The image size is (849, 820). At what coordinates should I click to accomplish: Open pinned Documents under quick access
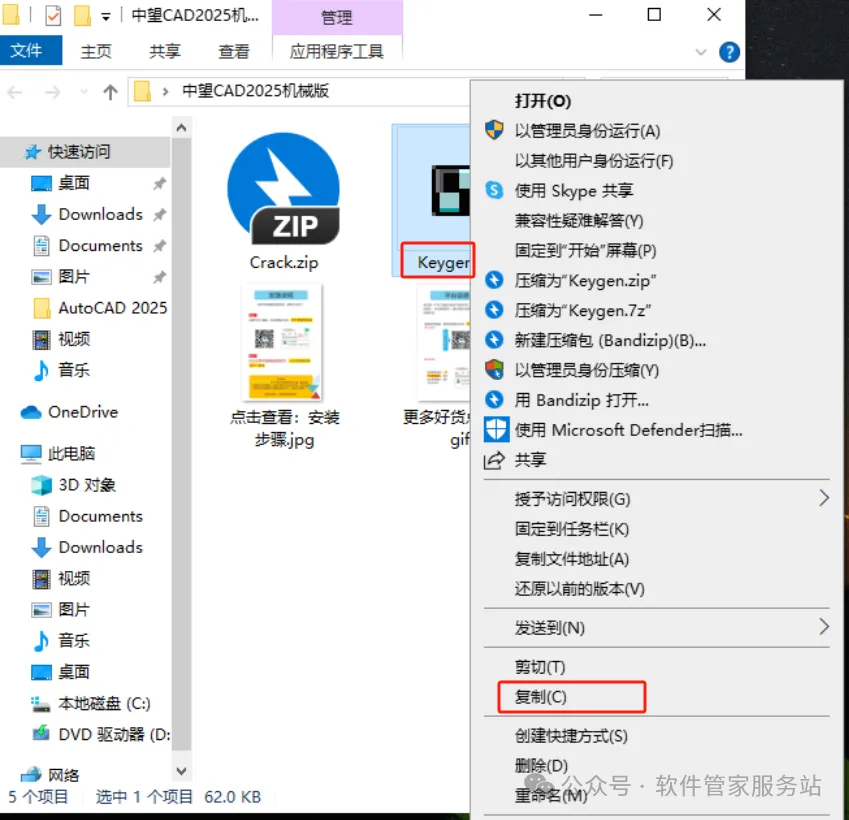101,246
